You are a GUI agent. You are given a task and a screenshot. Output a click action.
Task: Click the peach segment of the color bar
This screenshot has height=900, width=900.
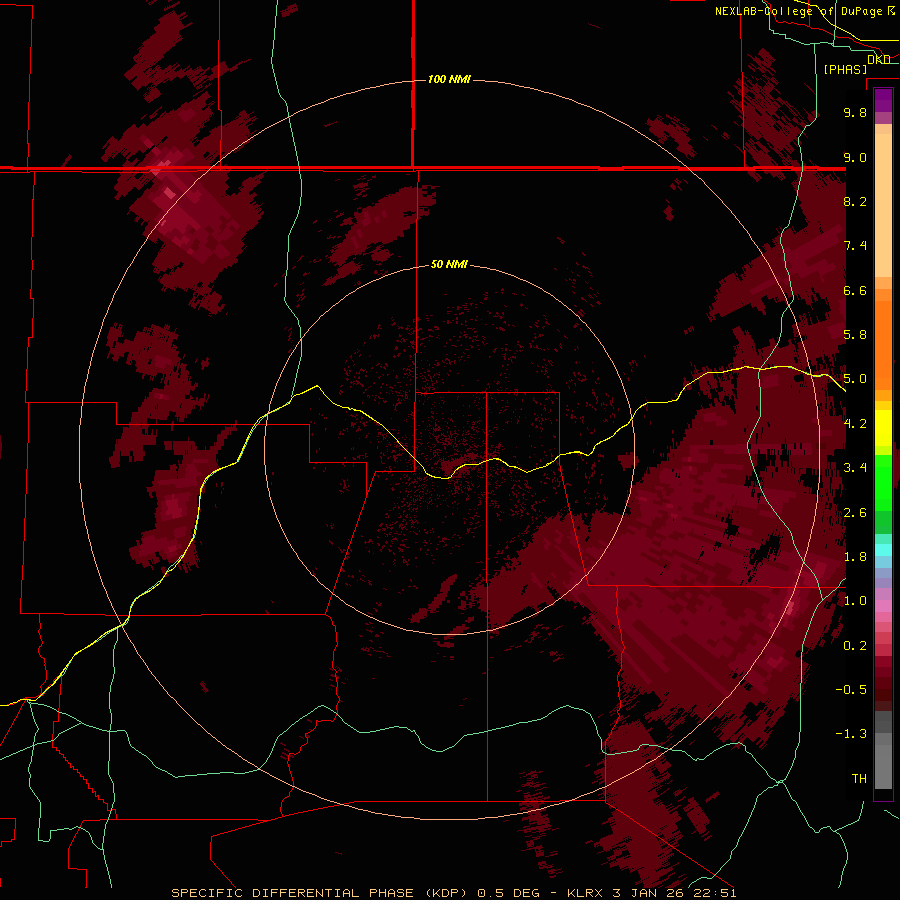(x=883, y=204)
